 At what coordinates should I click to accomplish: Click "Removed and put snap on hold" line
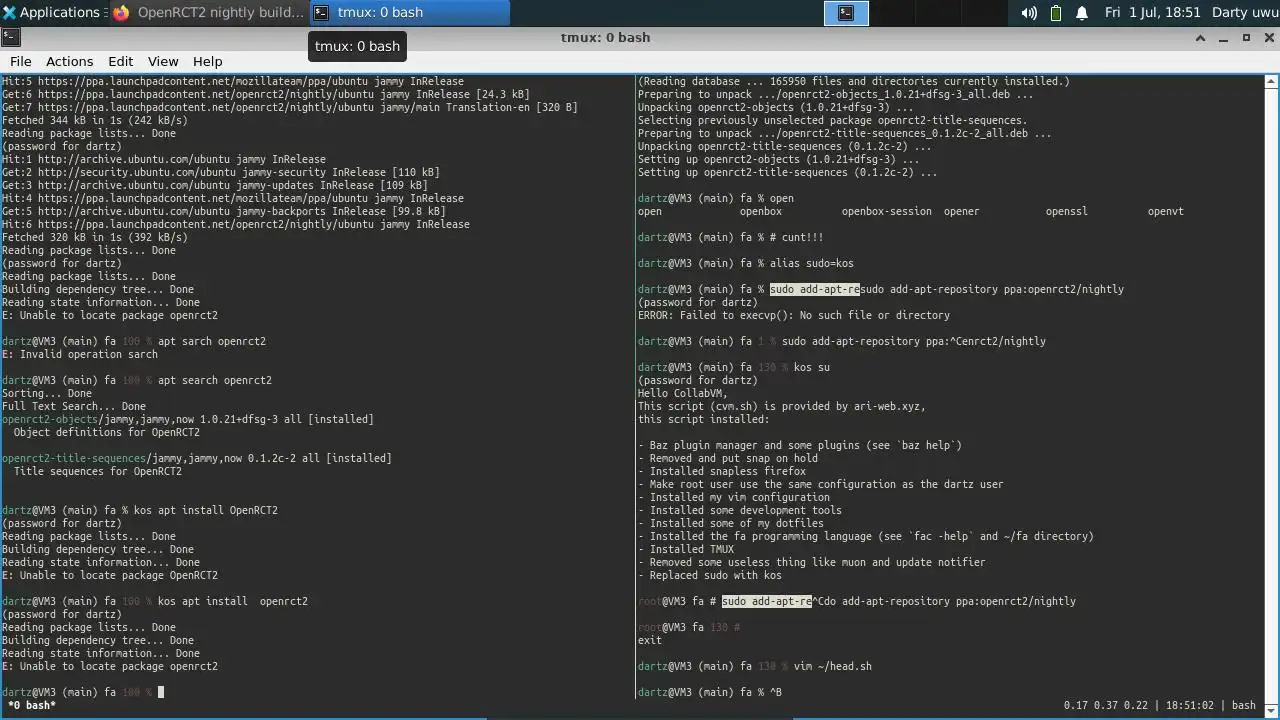(728, 458)
